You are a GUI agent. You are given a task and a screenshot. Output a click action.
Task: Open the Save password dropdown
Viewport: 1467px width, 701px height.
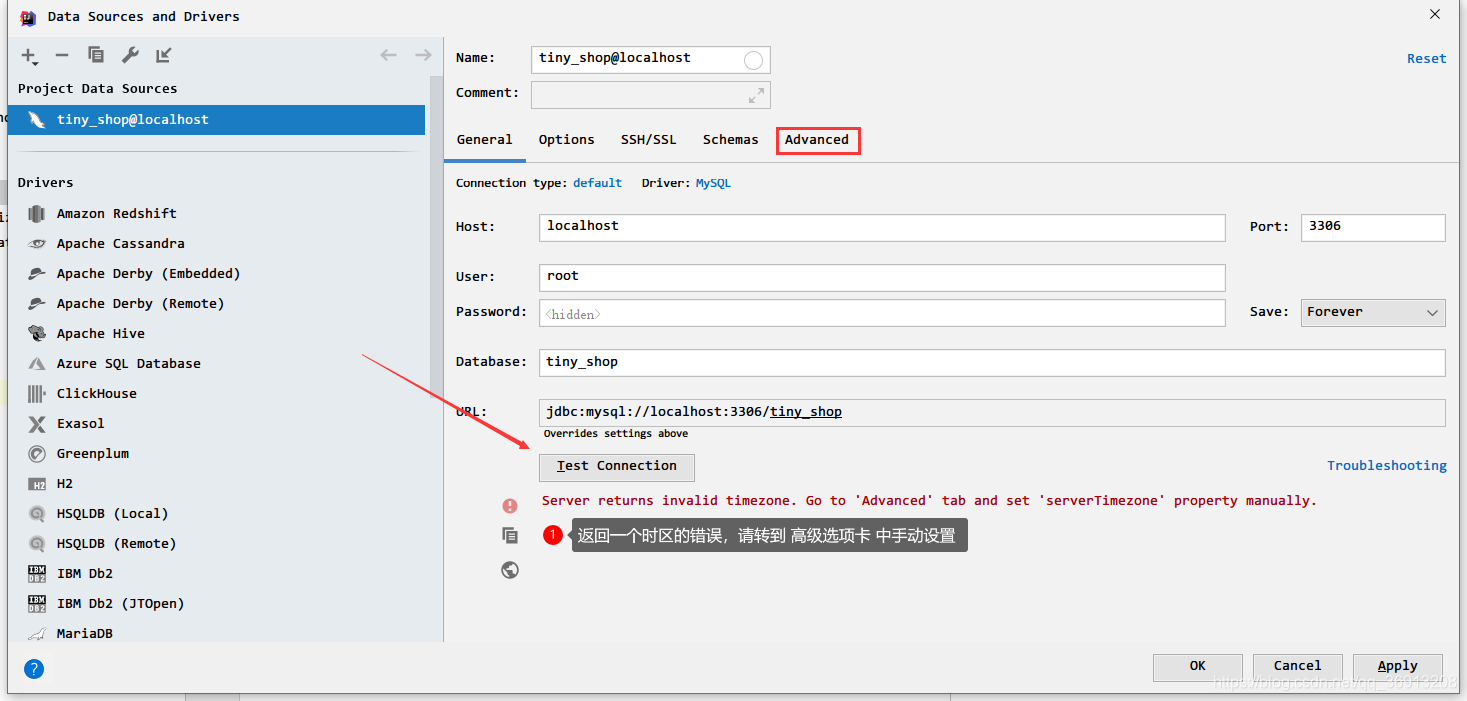click(1373, 312)
